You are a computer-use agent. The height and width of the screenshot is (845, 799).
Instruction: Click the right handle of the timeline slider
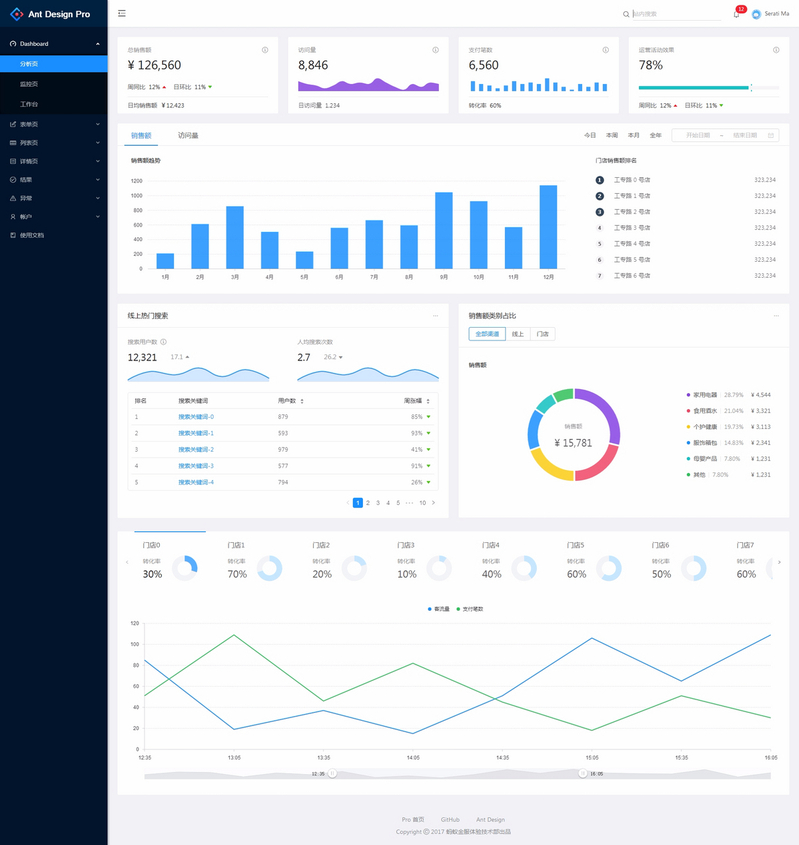pyautogui.click(x=582, y=773)
